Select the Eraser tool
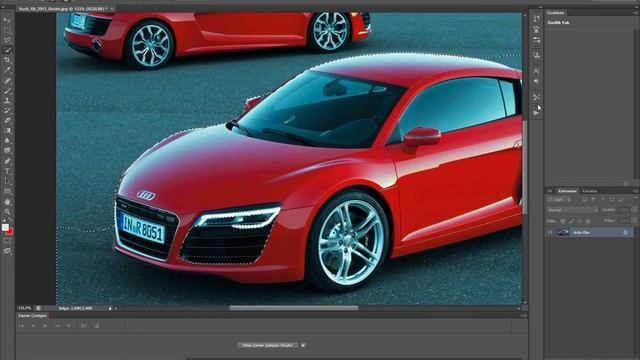 tap(7, 121)
